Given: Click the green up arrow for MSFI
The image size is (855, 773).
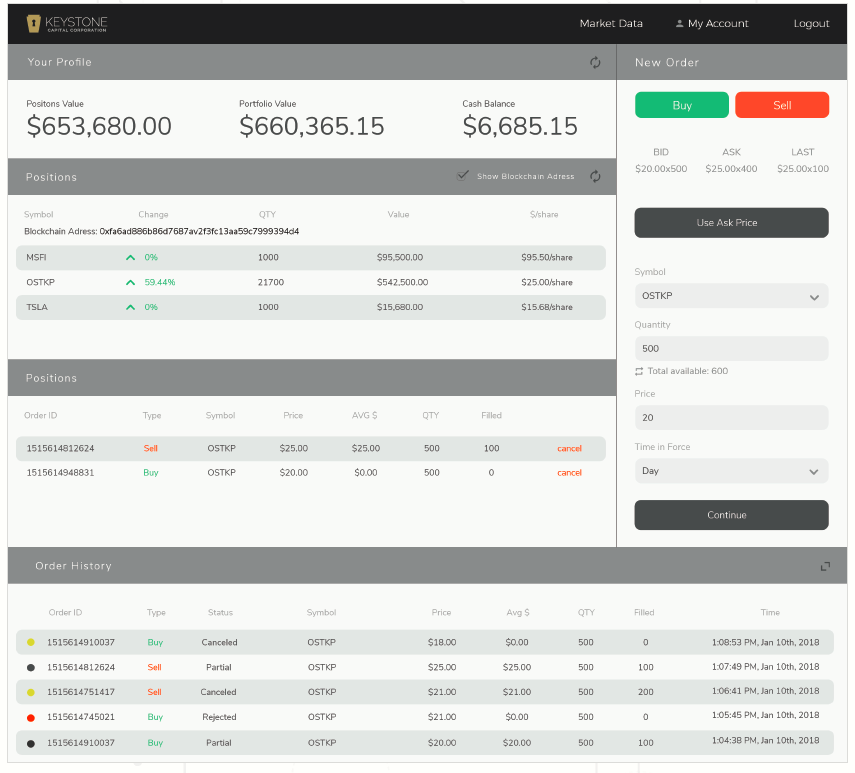Looking at the screenshot, I should 130,257.
